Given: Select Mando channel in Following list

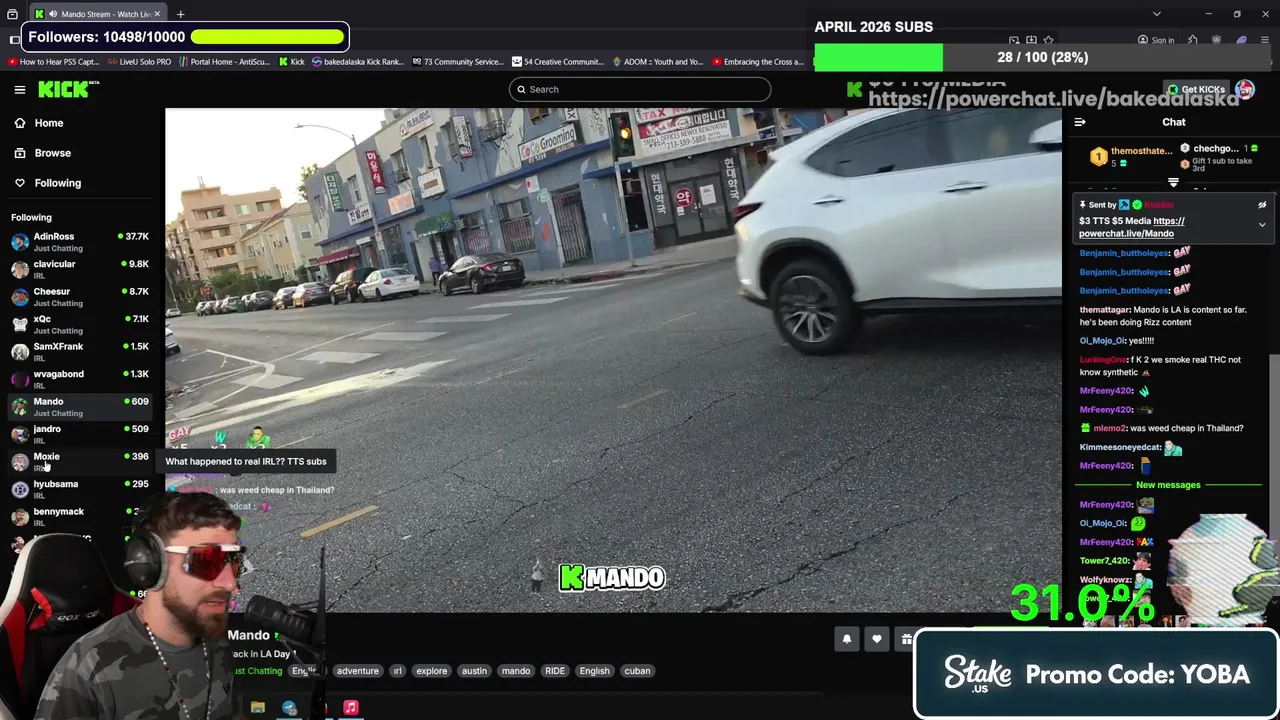Looking at the screenshot, I should tap(80, 406).
